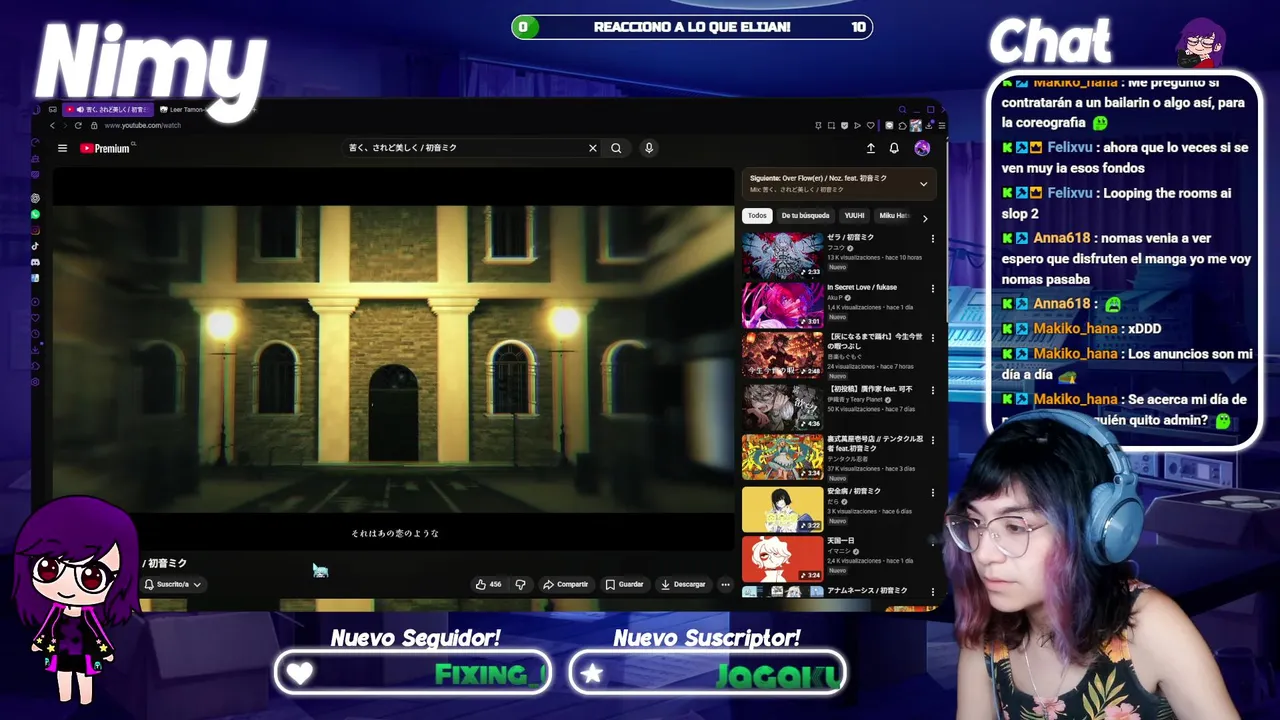Click the Descargar download button
1280x720 pixels.
click(x=683, y=584)
